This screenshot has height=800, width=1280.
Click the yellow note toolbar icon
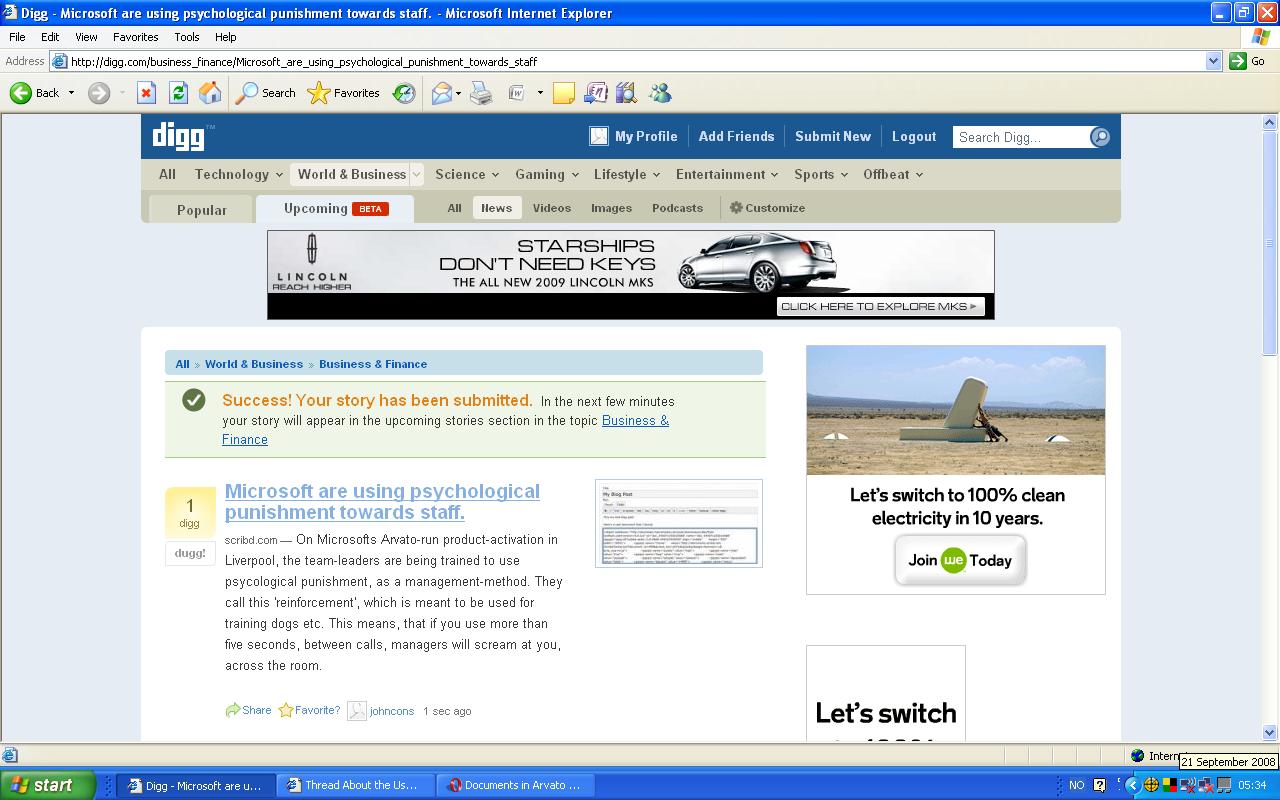[564, 93]
